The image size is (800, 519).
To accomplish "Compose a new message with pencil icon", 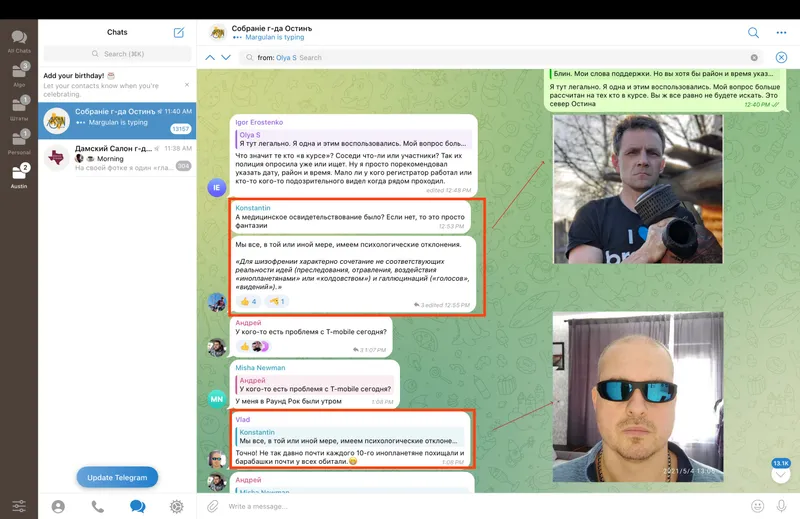I will 179,33.
